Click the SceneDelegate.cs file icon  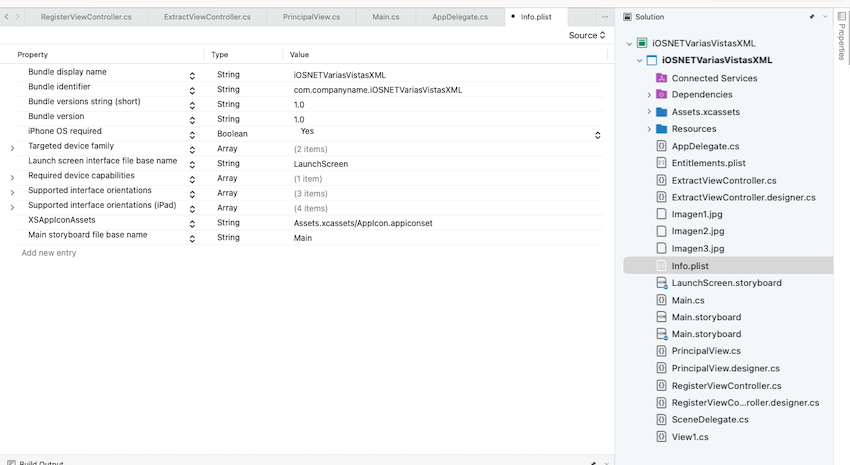point(661,419)
